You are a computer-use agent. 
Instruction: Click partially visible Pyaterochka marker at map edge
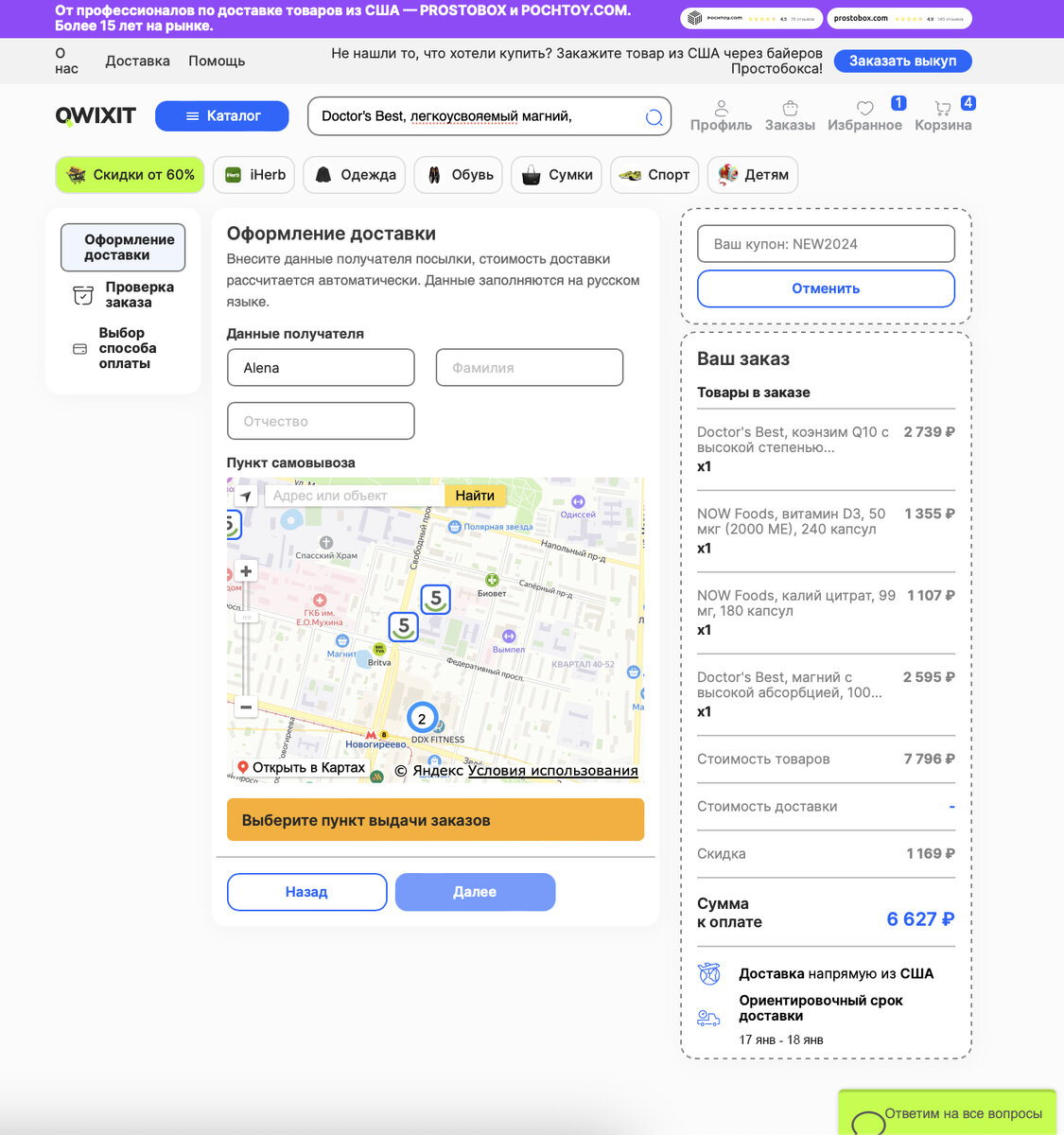(x=234, y=524)
